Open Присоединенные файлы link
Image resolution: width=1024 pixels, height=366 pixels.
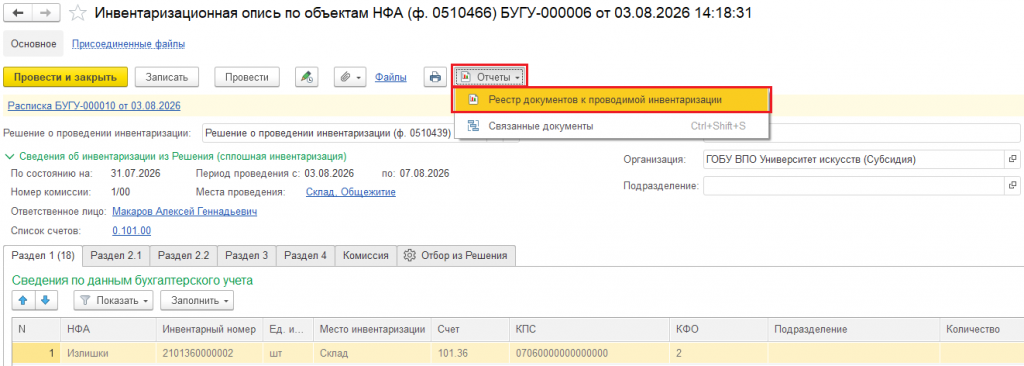point(128,44)
